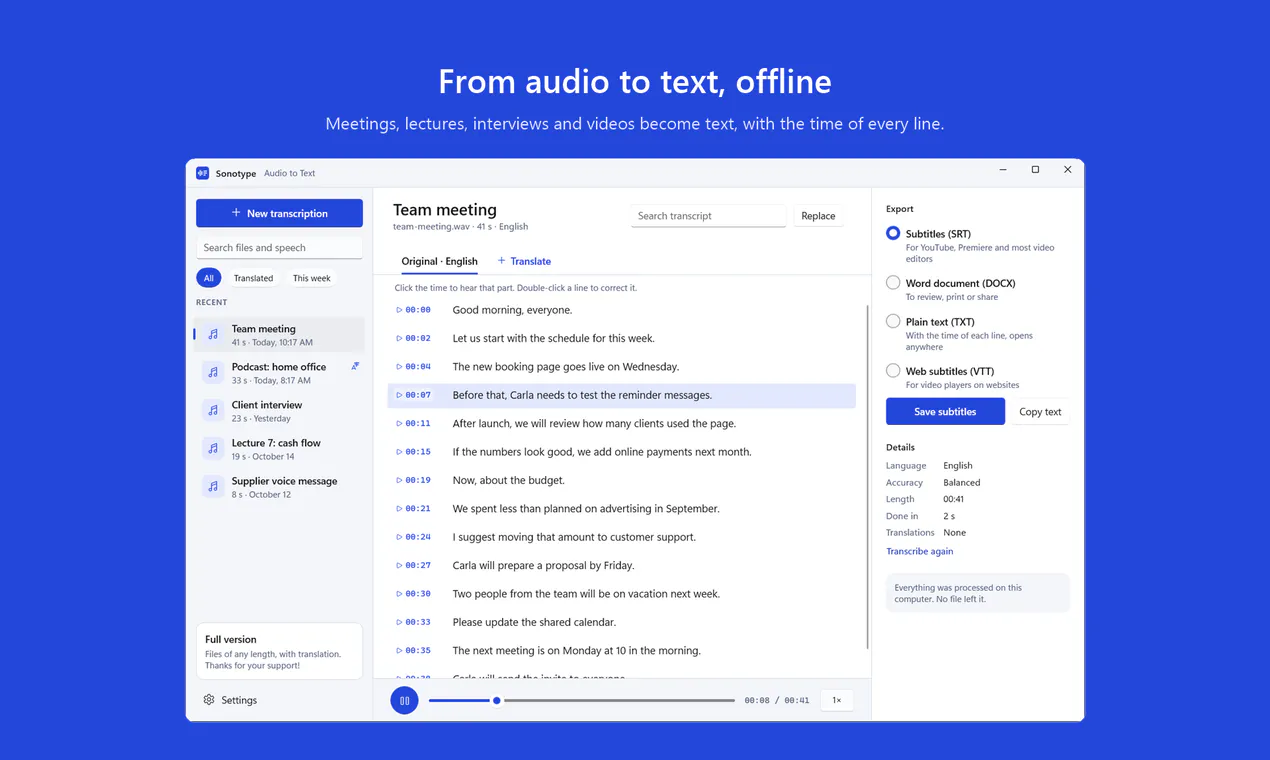Pick the Web subtitles (VTT) option

893,371
